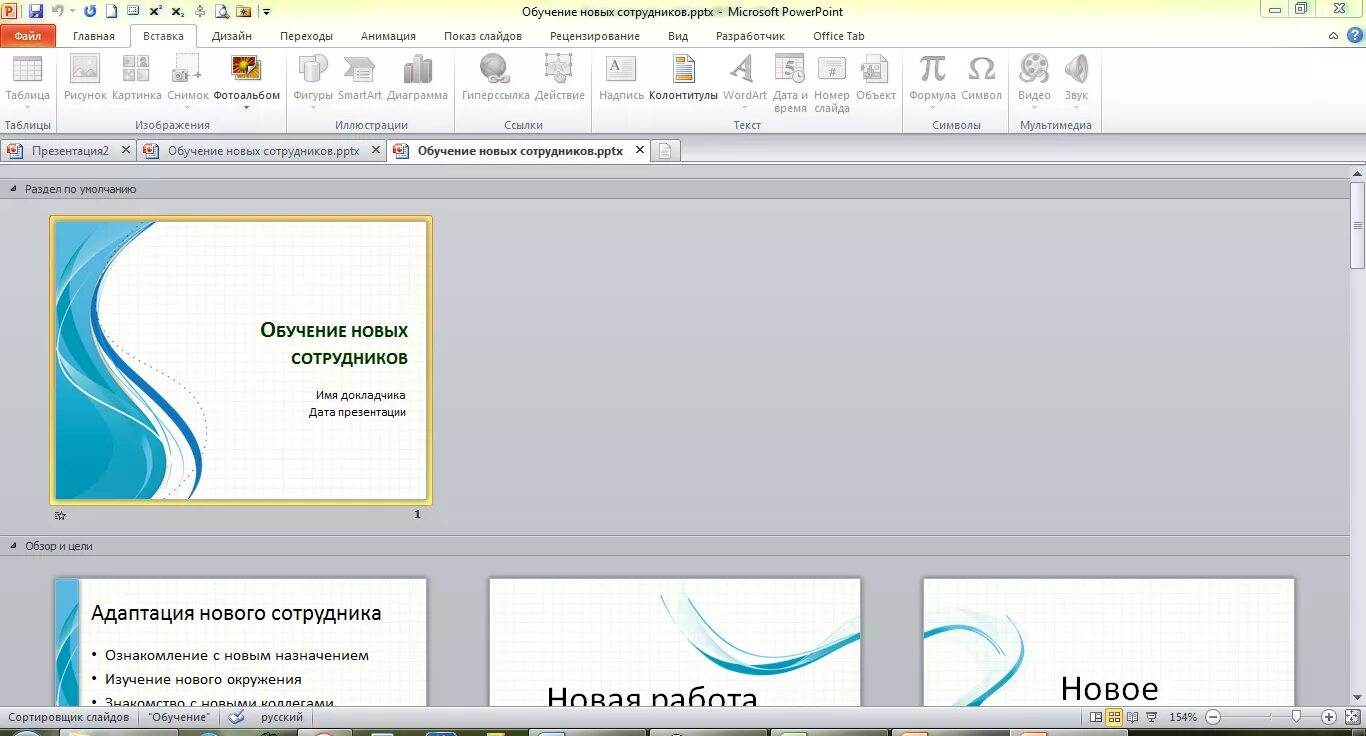Image resolution: width=1366 pixels, height=736 pixels.
Task: Close the active Обучение новых сотрудников.pptx tab
Action: point(638,151)
